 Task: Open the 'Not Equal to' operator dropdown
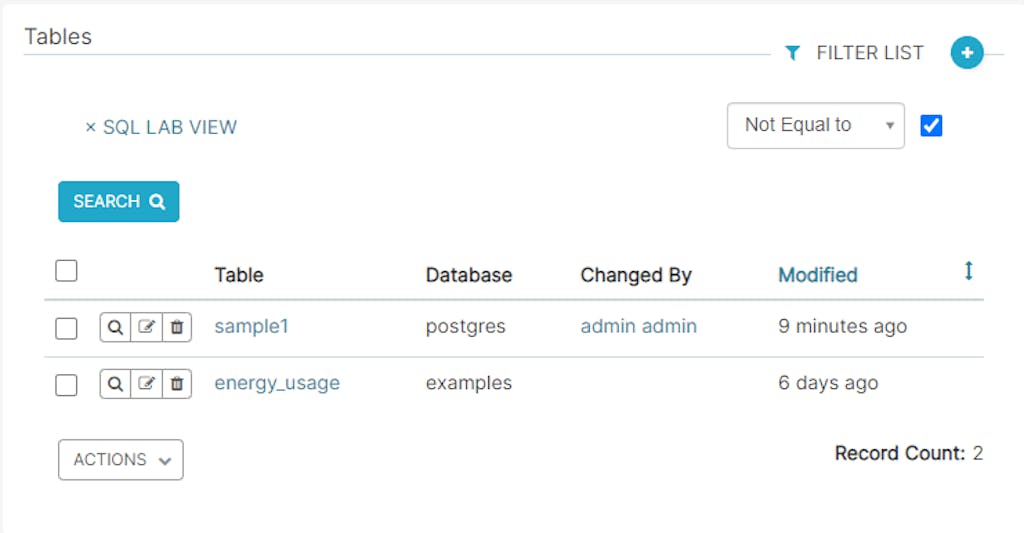coord(815,126)
